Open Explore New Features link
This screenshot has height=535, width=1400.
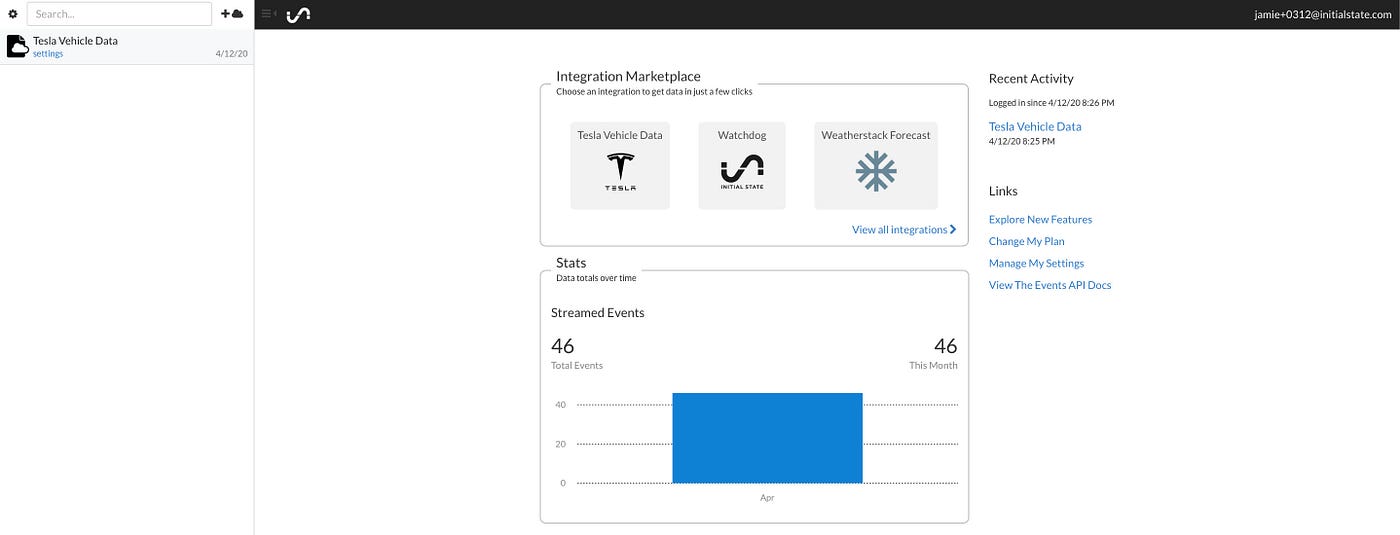point(1040,220)
